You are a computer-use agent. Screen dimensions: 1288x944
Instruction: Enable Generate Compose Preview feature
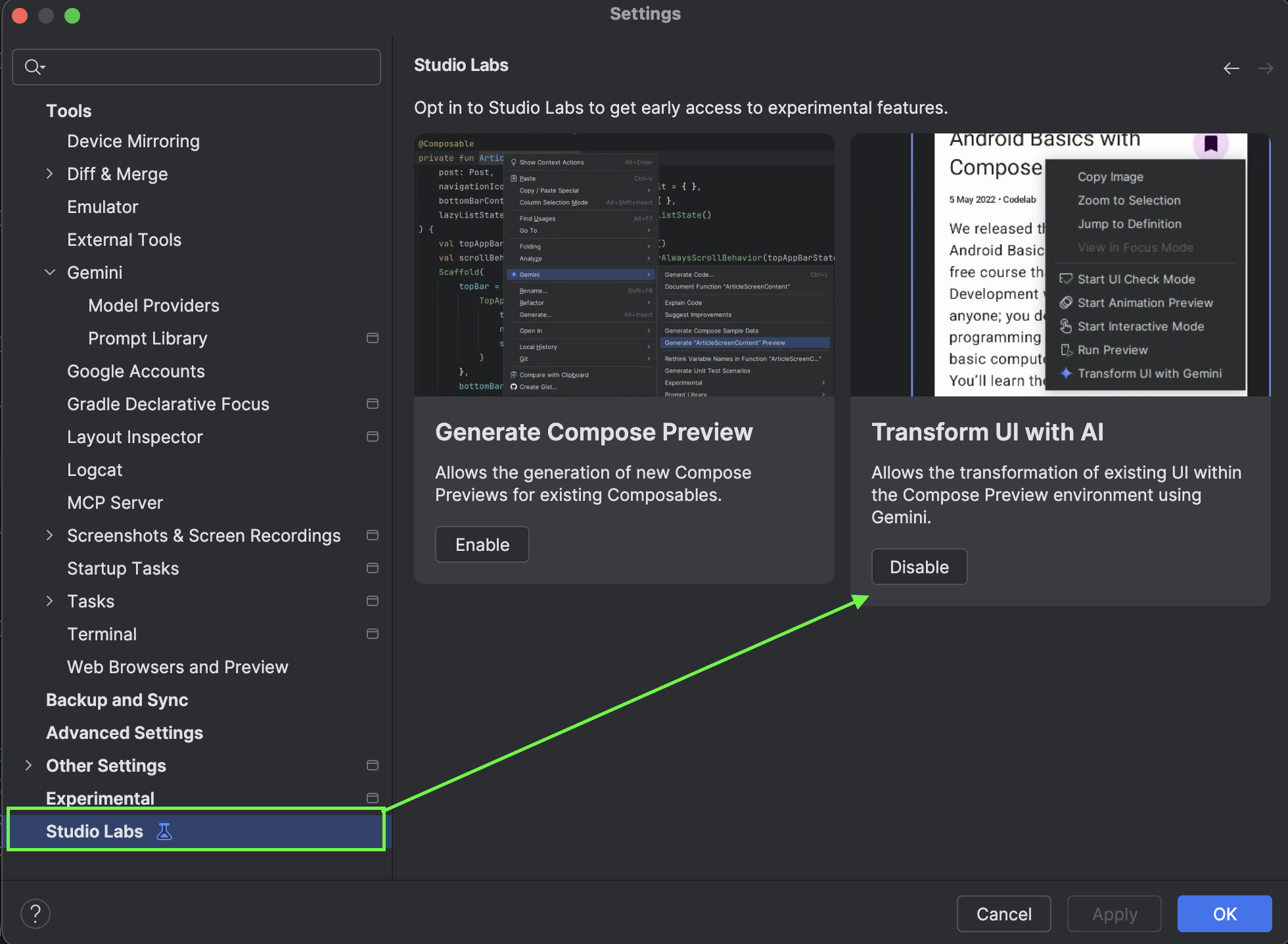[x=482, y=544]
